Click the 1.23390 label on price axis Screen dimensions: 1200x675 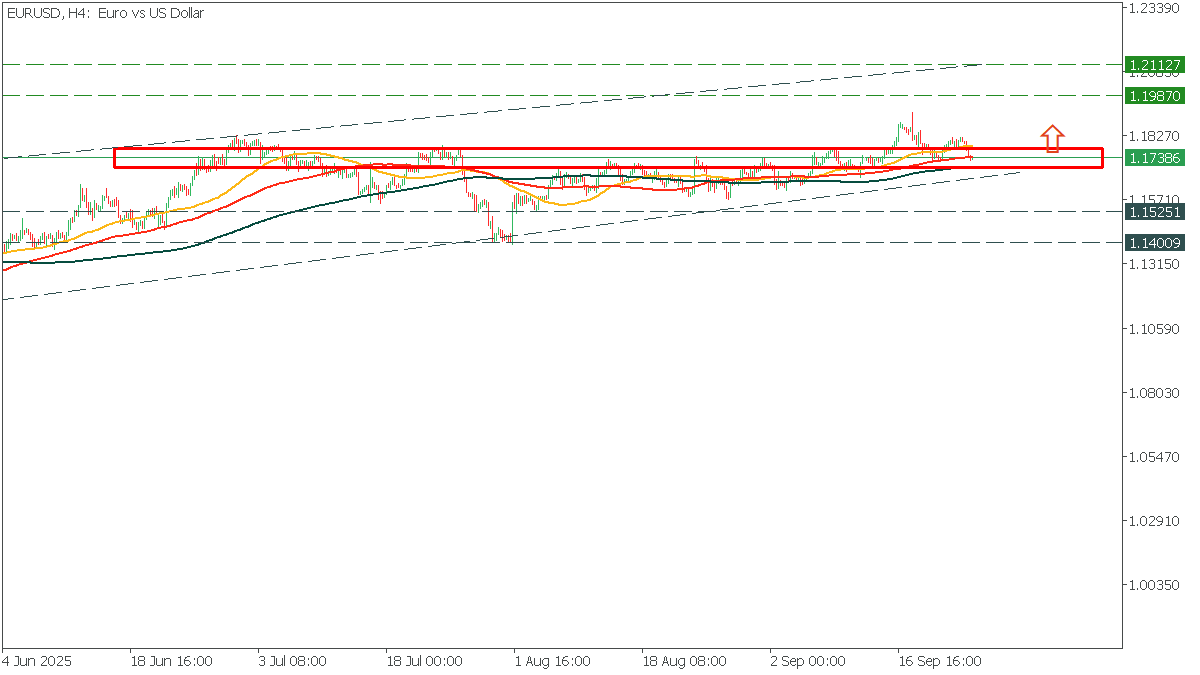pyautogui.click(x=1153, y=8)
